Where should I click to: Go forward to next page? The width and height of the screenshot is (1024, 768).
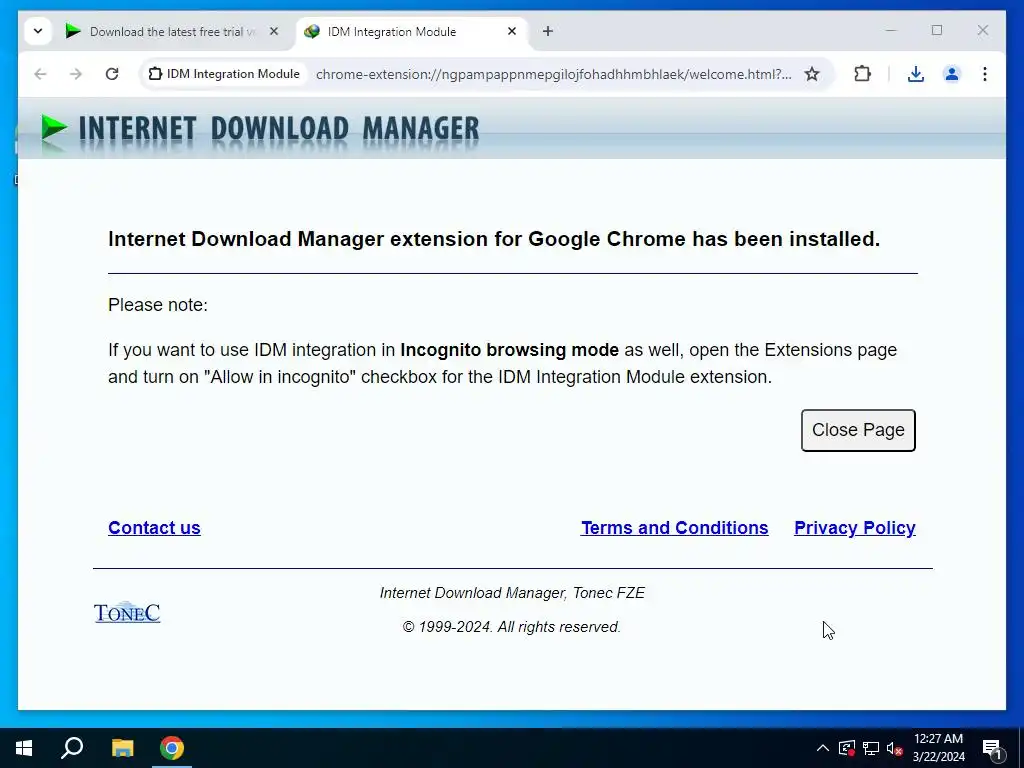pyautogui.click(x=76, y=74)
